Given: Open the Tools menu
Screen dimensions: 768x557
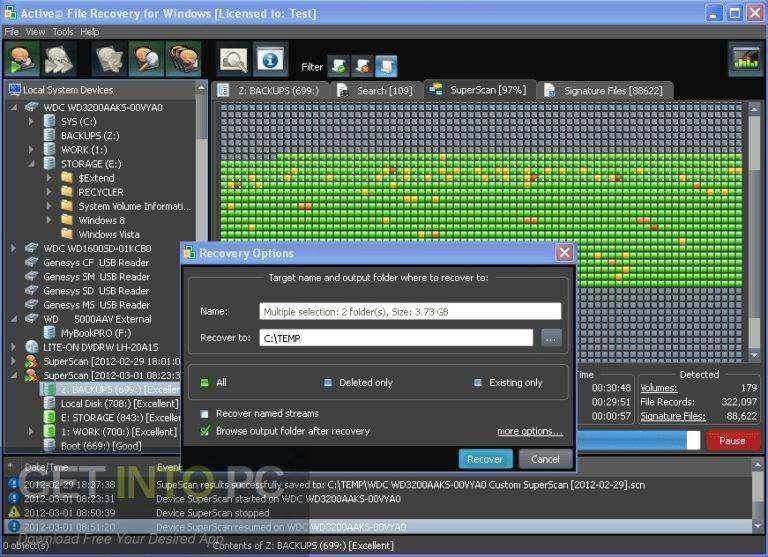Looking at the screenshot, I should [x=63, y=32].
